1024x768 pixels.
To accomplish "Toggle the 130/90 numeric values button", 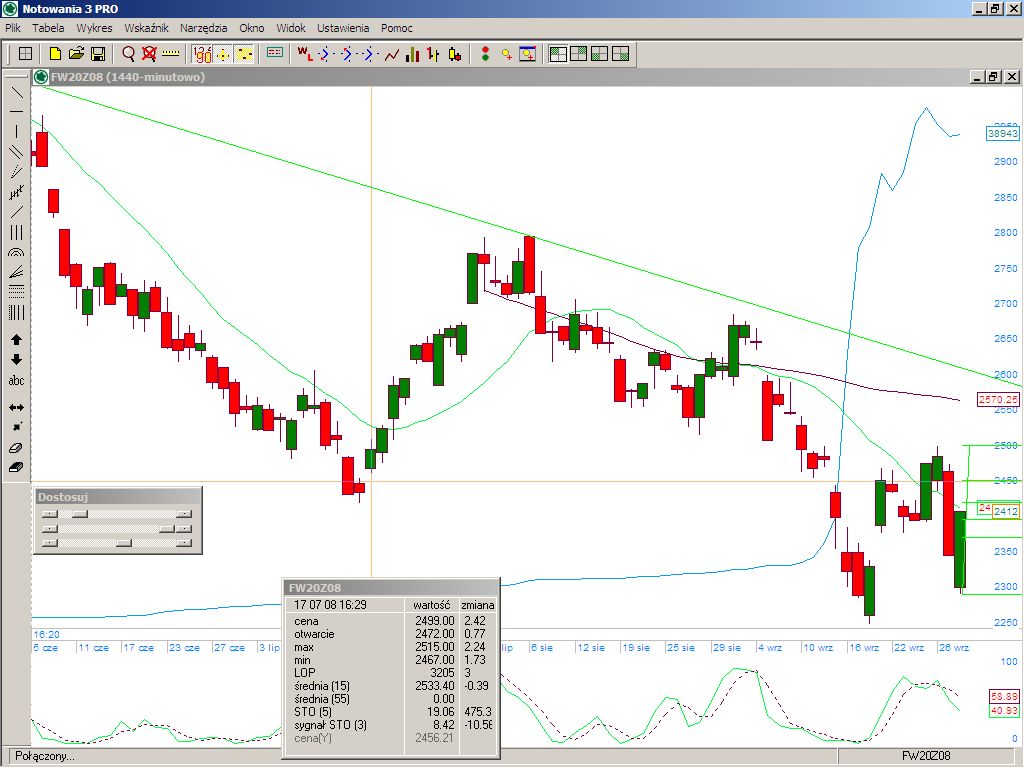I will (x=202, y=54).
